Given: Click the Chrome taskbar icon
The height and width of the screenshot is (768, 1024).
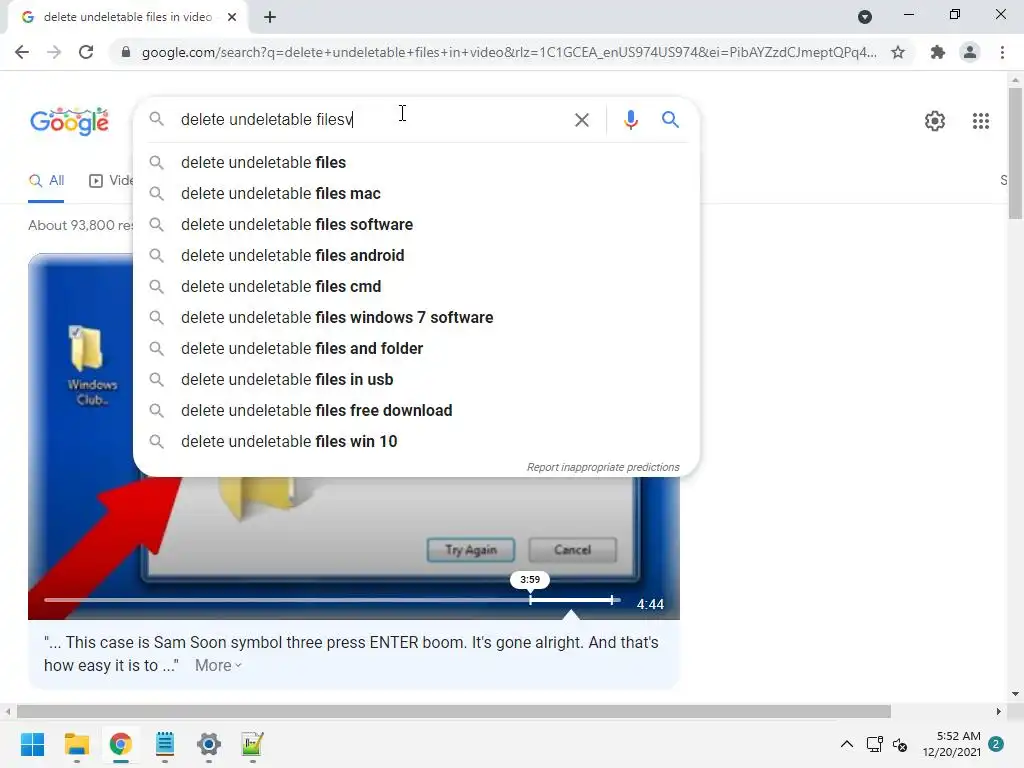Looking at the screenshot, I should (x=121, y=744).
